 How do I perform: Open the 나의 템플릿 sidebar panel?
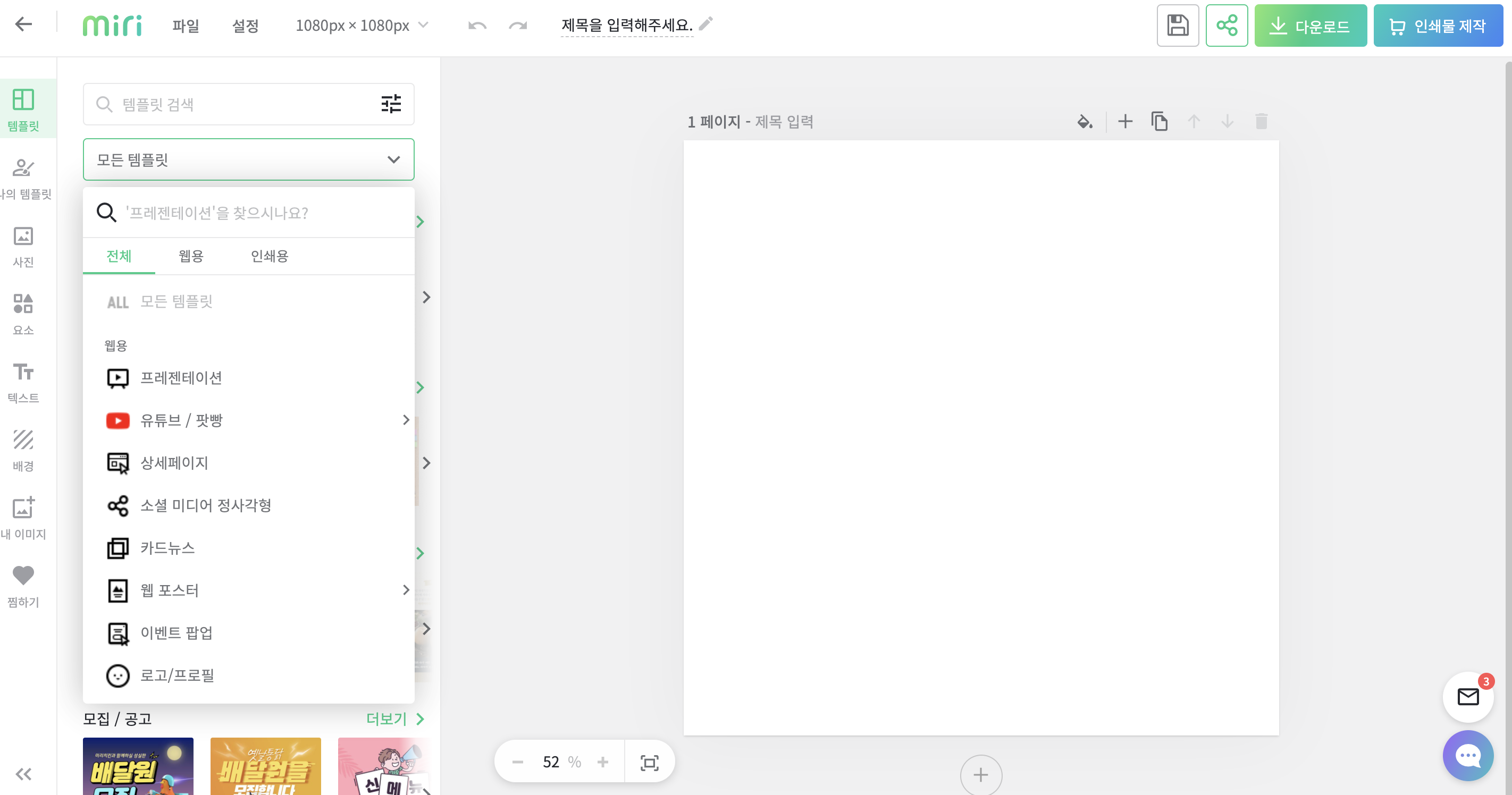click(x=24, y=179)
